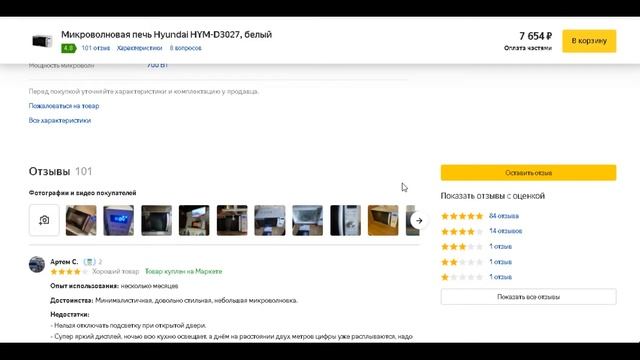
Task: Click the green 4.8 rating badge
Action: click(x=69, y=48)
